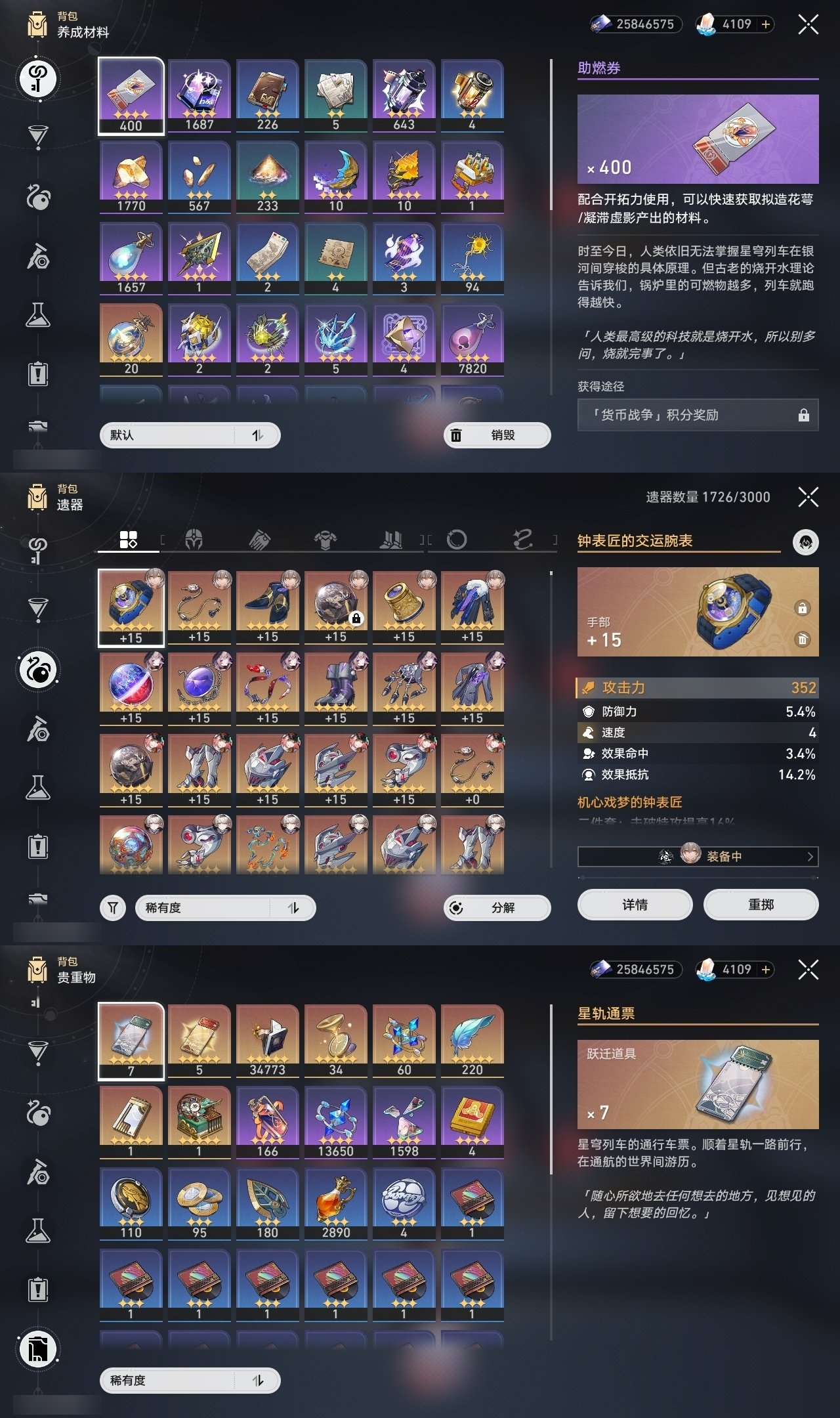Open the relic 稀有度 sort dropdown

[226, 908]
